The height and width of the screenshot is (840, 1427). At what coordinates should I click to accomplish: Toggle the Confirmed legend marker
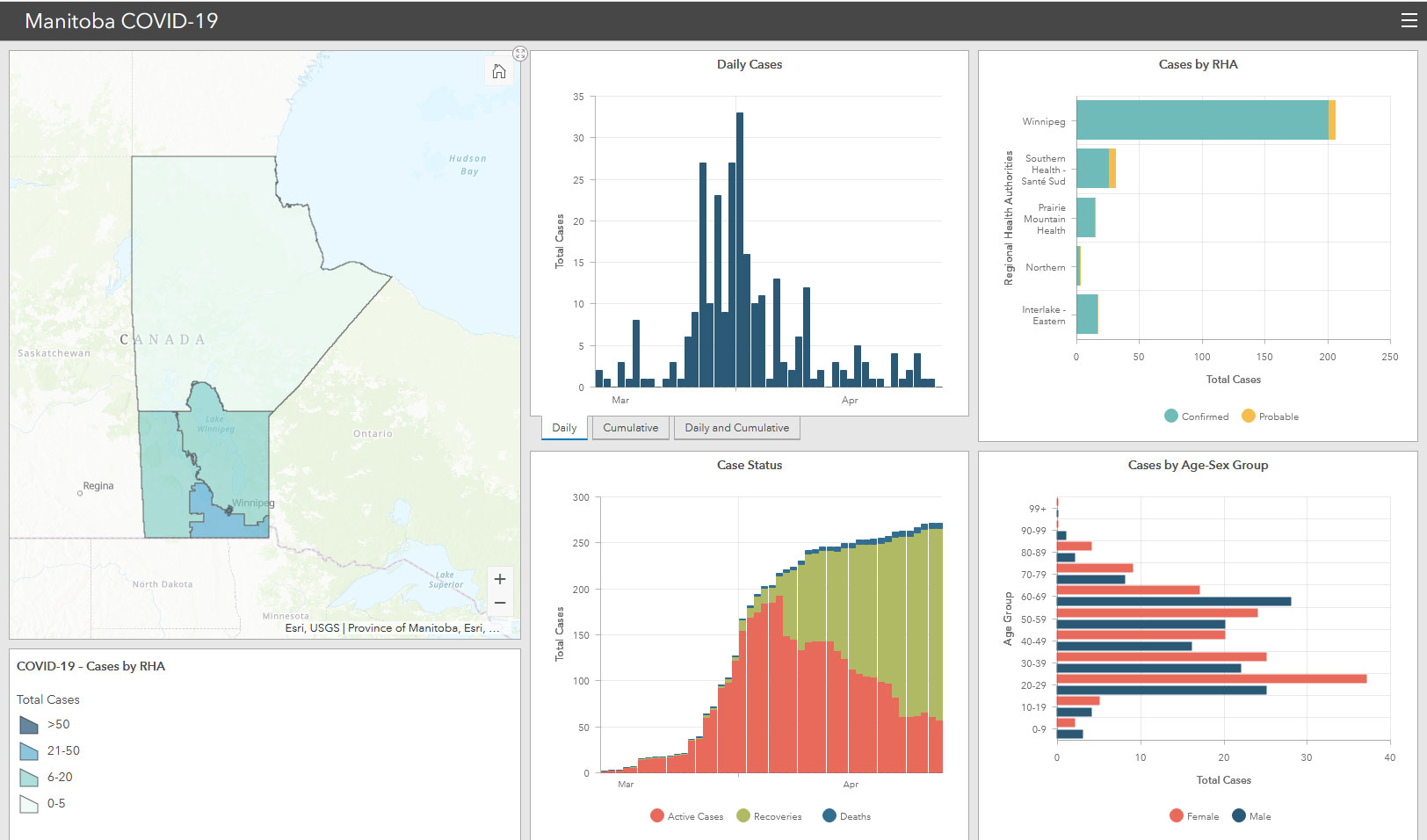1171,416
